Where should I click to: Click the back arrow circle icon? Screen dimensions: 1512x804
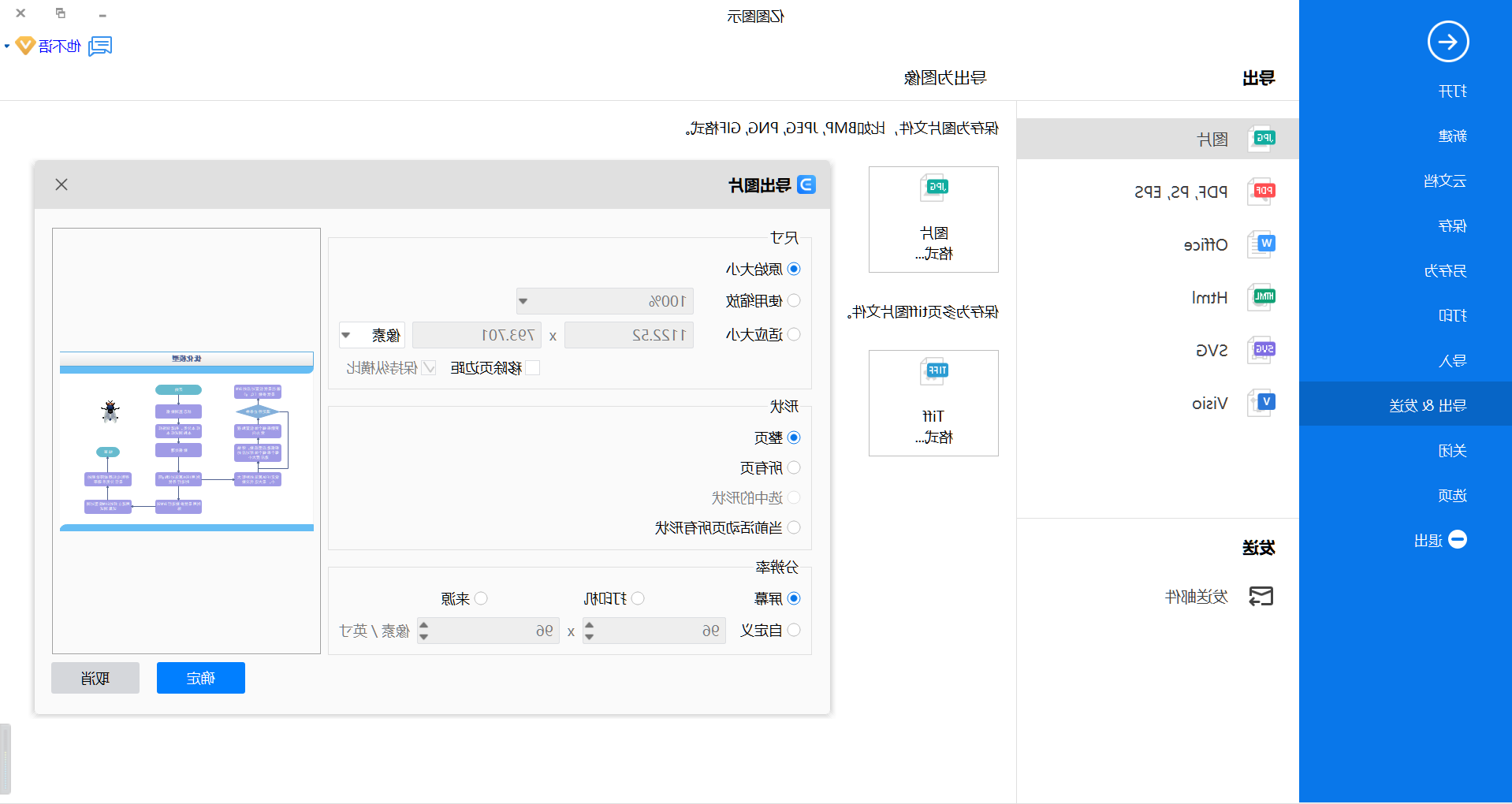(1447, 42)
